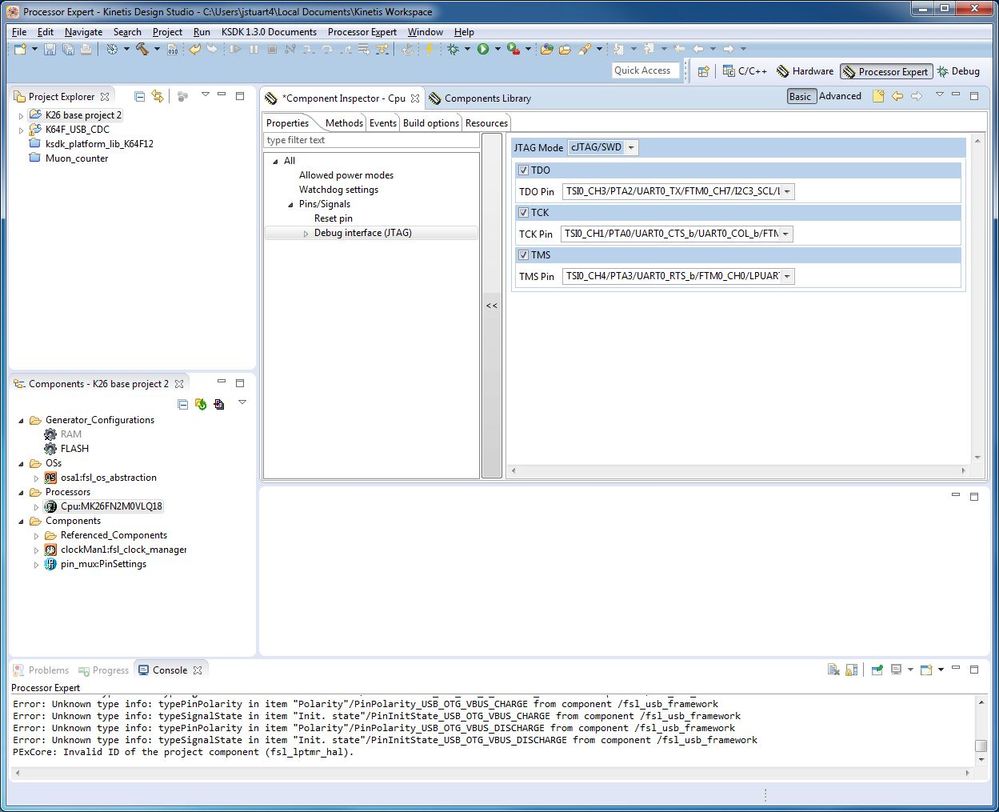
Task: Toggle the TCK checkbox
Action: point(523,212)
